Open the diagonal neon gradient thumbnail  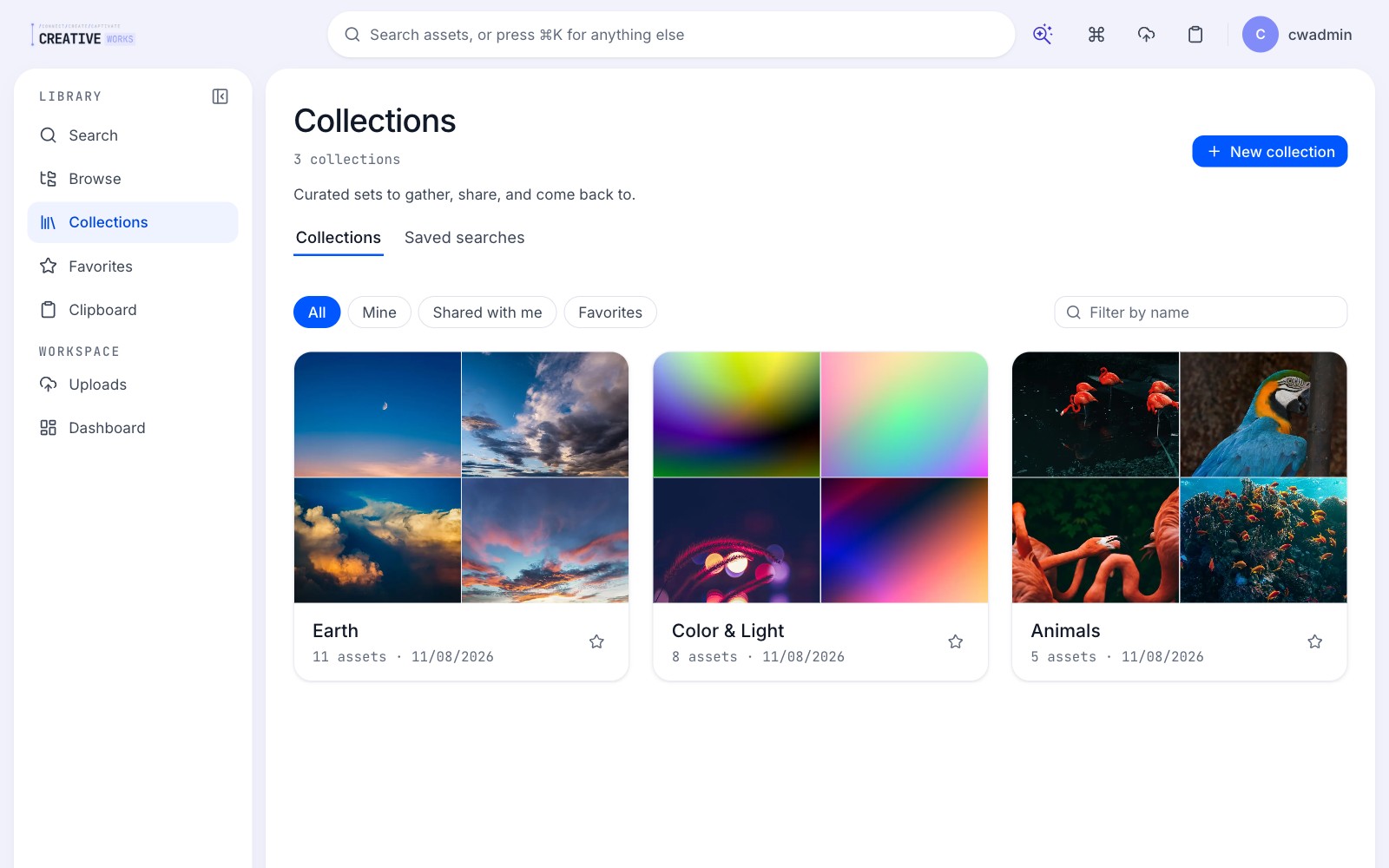click(x=905, y=541)
